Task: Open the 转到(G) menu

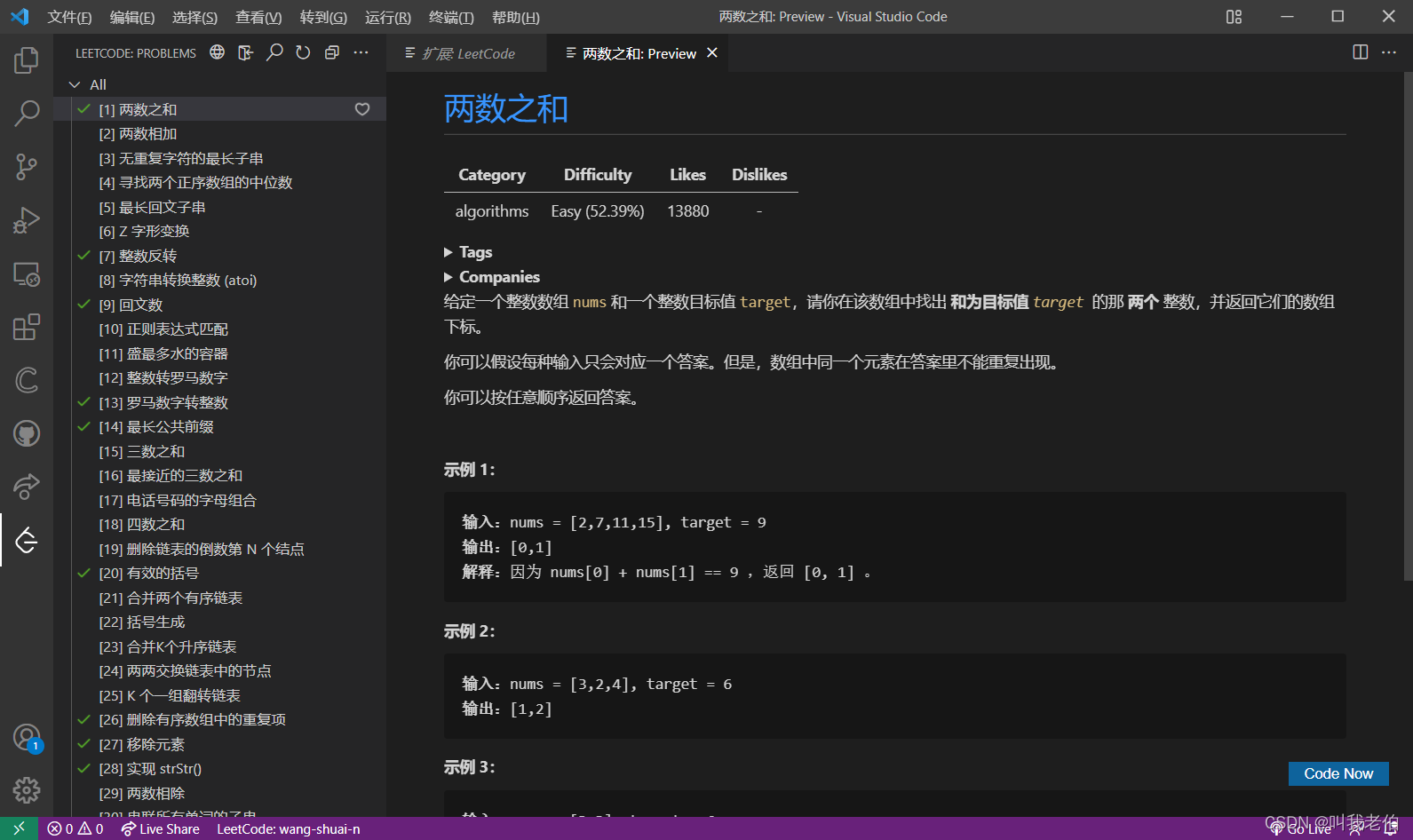Action: coord(323,17)
